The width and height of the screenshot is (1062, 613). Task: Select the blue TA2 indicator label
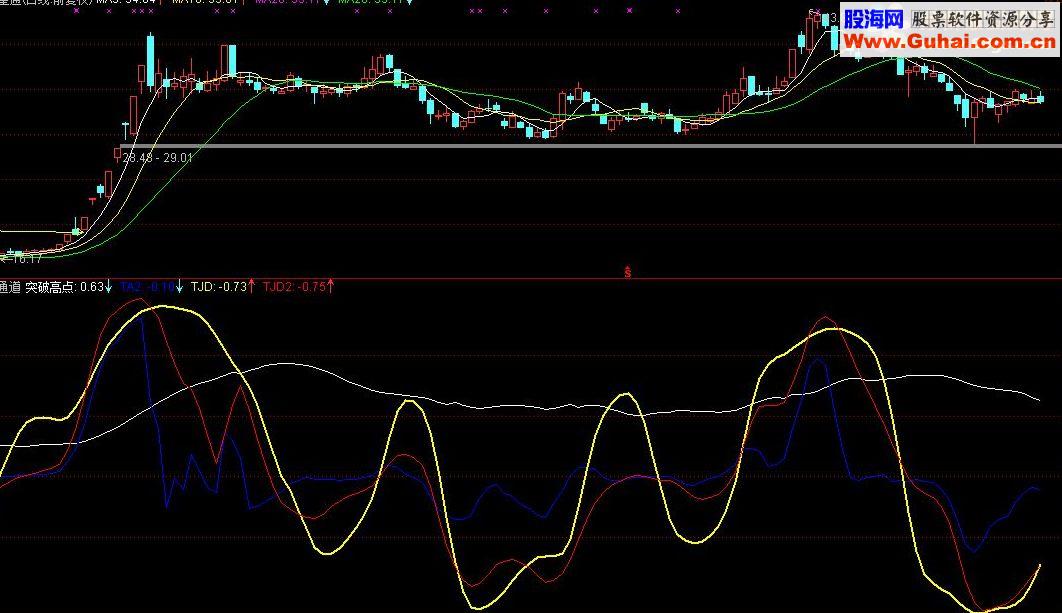tap(147, 287)
